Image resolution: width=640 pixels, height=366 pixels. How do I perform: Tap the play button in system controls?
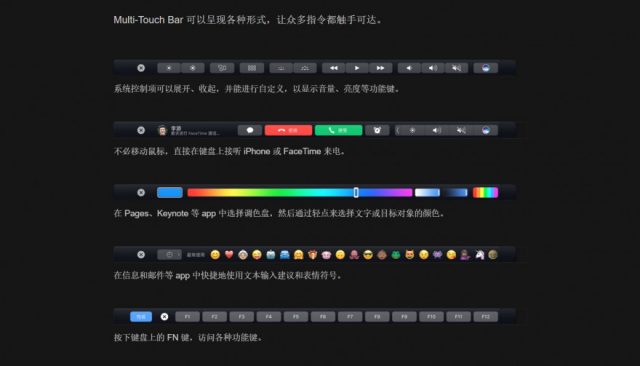357,68
